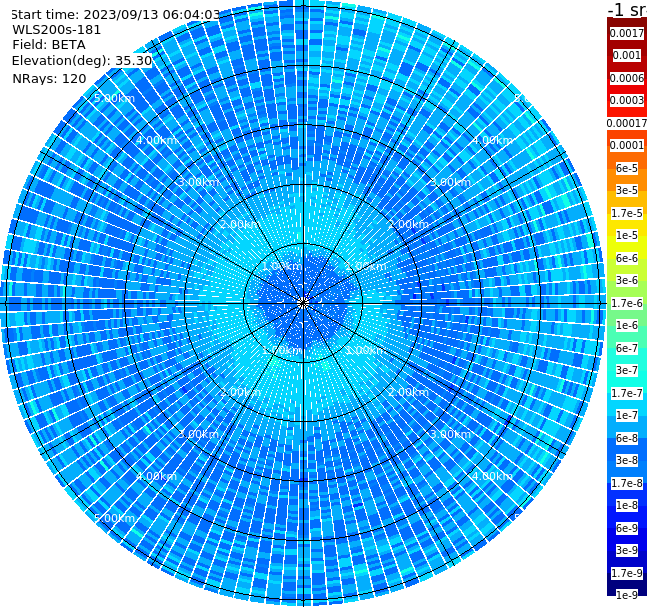Viewport: 647px width, 607px height.
Task: Select the 3e-5 colorbar label
Action: [627, 190]
